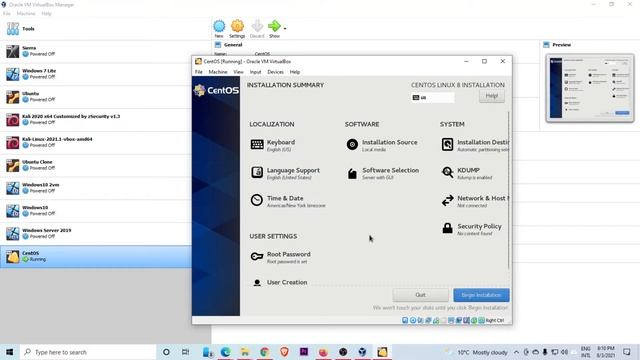This screenshot has height=360, width=640.
Task: Open Network & Host Name settings
Action: pyautogui.click(x=475, y=201)
